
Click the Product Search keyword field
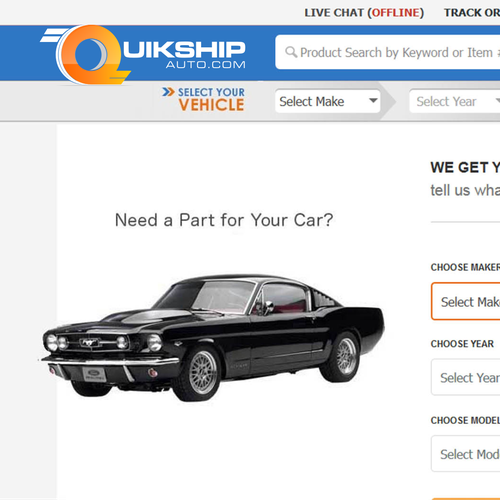point(387,52)
